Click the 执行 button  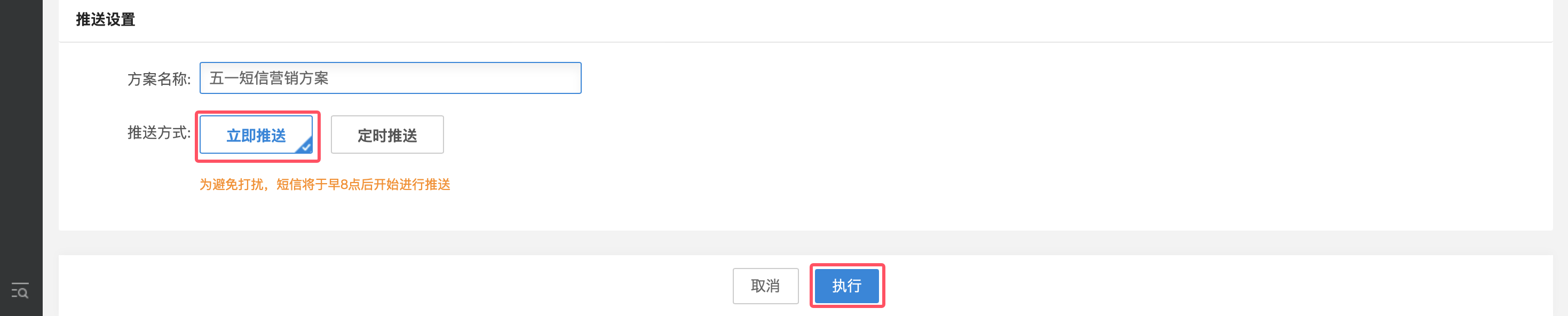click(846, 286)
